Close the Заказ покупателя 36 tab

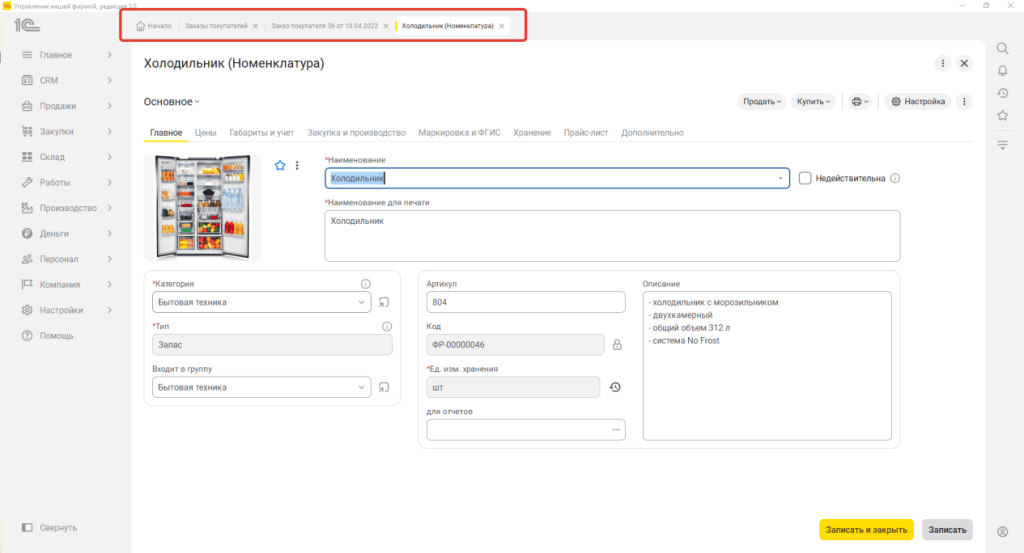386,26
